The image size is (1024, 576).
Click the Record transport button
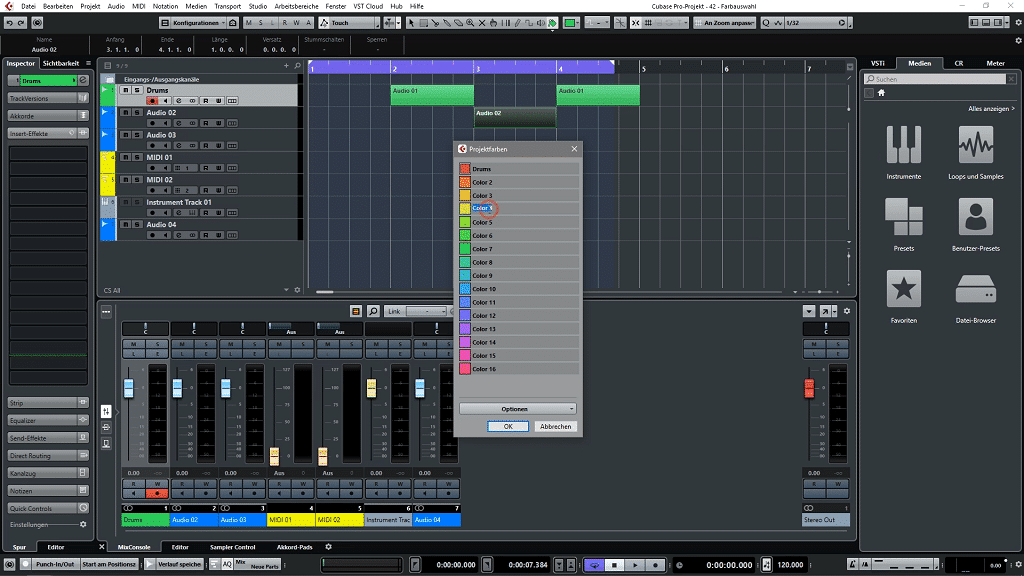point(655,565)
